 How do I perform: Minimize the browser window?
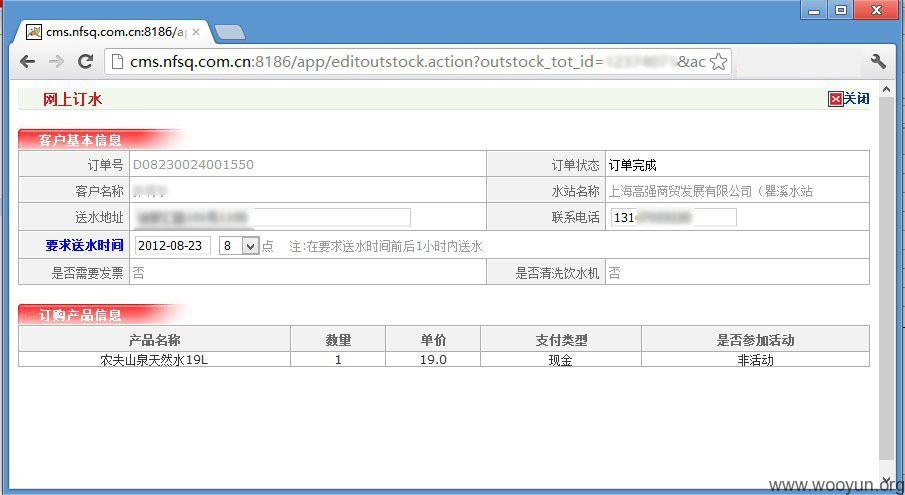(x=814, y=10)
